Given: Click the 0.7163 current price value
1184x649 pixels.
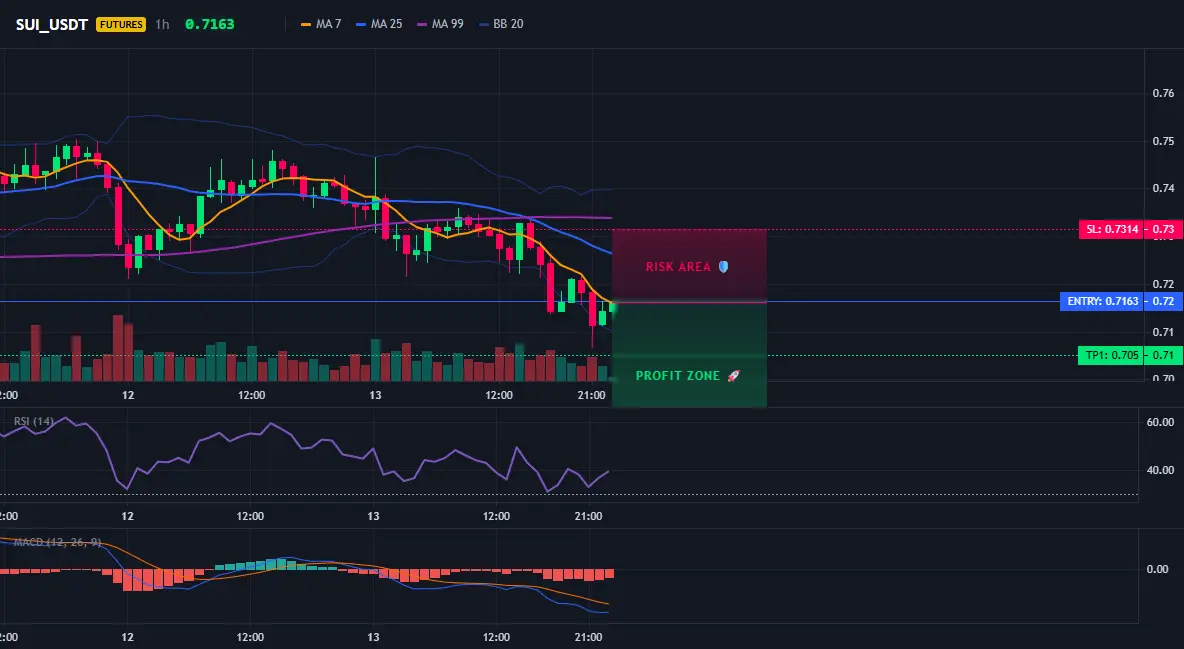Looking at the screenshot, I should click(x=209, y=24).
